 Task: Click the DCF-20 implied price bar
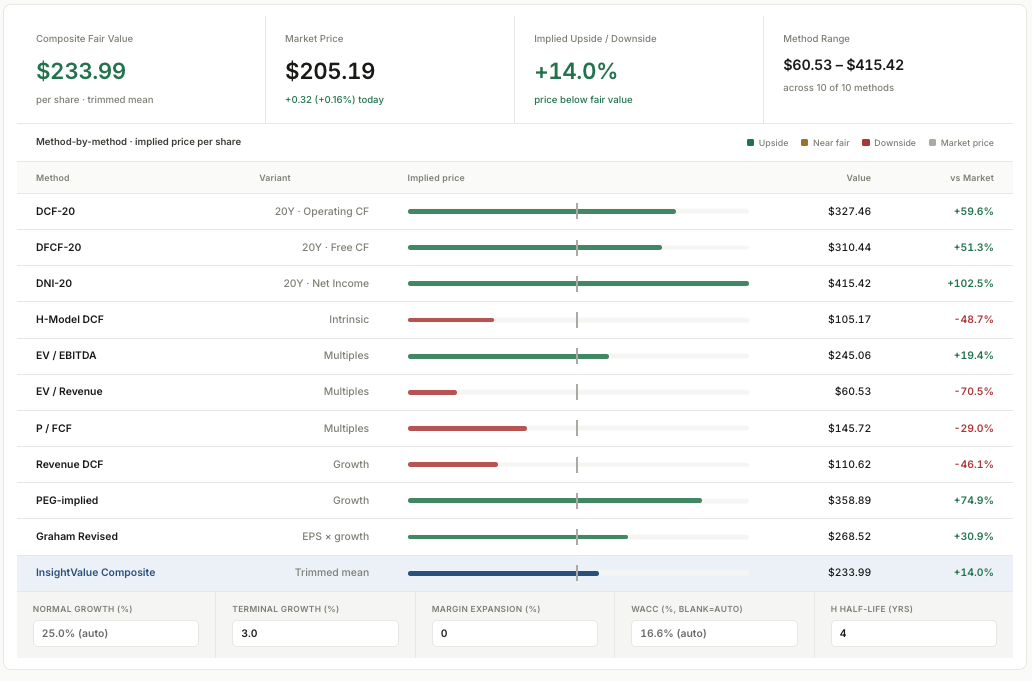[x=542, y=211]
